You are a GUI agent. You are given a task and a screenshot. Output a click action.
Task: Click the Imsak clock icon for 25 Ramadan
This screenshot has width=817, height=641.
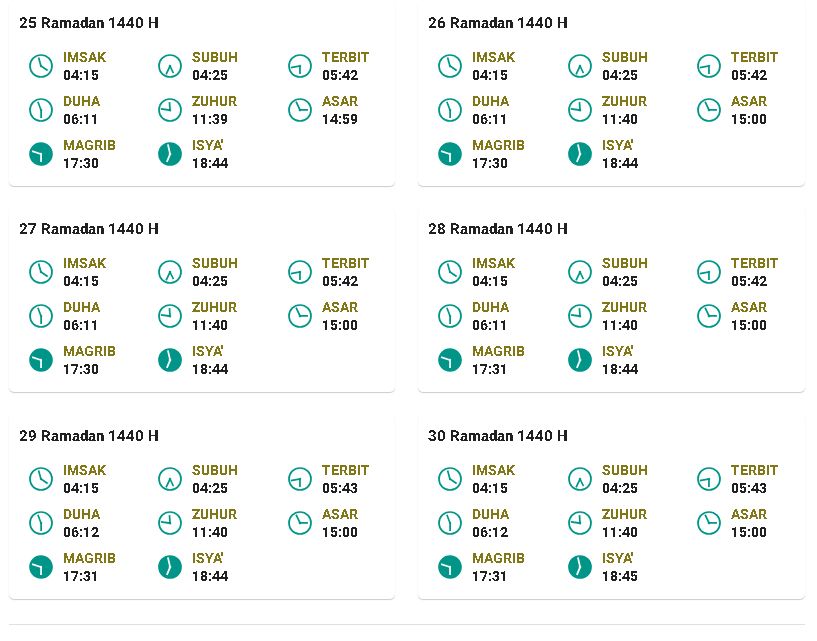point(41,66)
